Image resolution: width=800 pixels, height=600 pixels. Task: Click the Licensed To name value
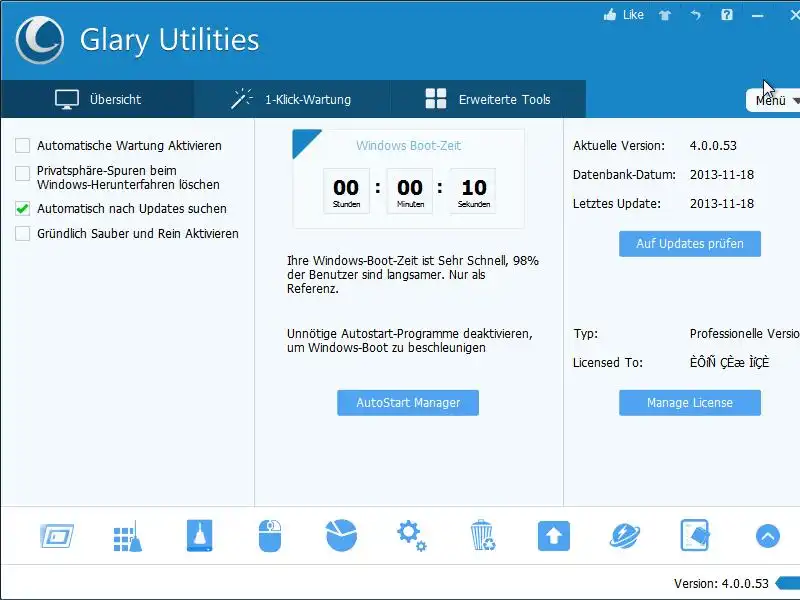coord(729,362)
